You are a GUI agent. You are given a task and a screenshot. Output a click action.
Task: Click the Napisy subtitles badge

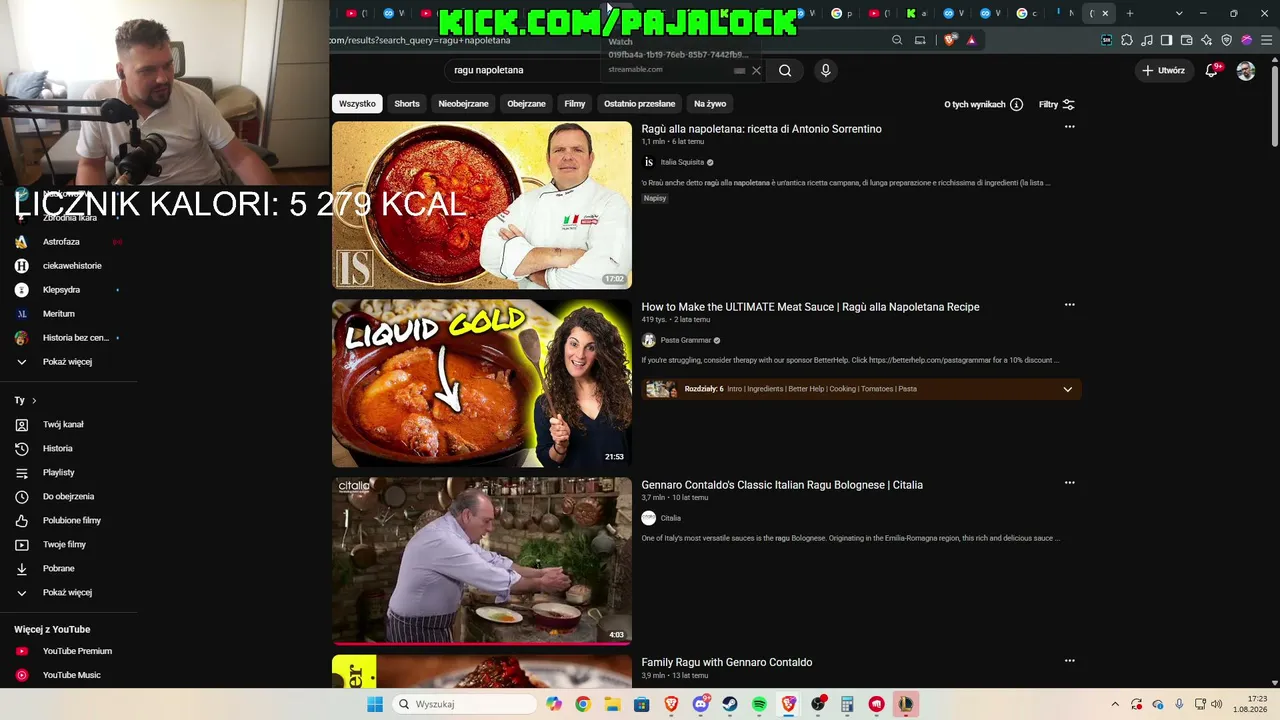click(x=655, y=198)
